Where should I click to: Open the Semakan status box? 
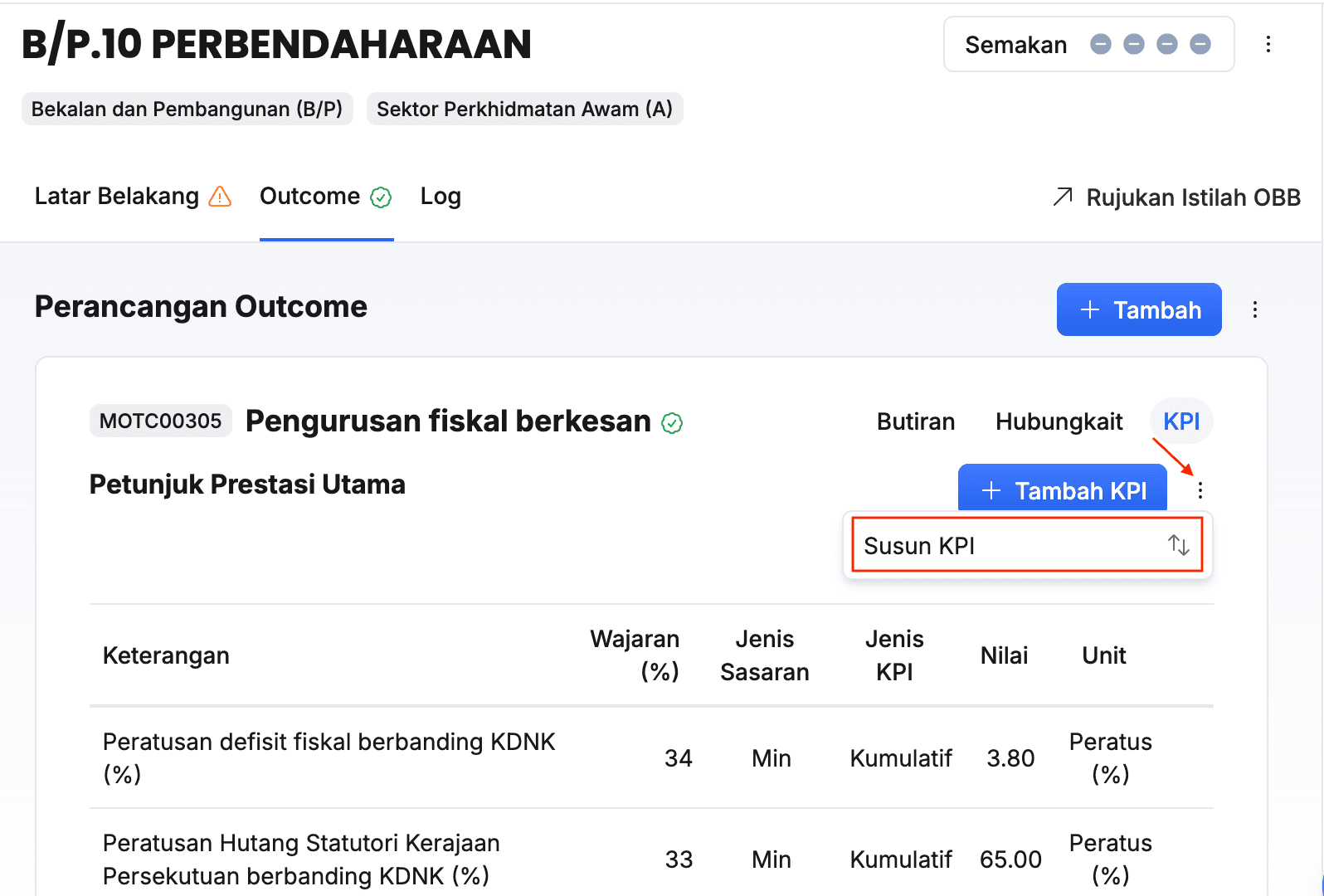tap(1015, 45)
